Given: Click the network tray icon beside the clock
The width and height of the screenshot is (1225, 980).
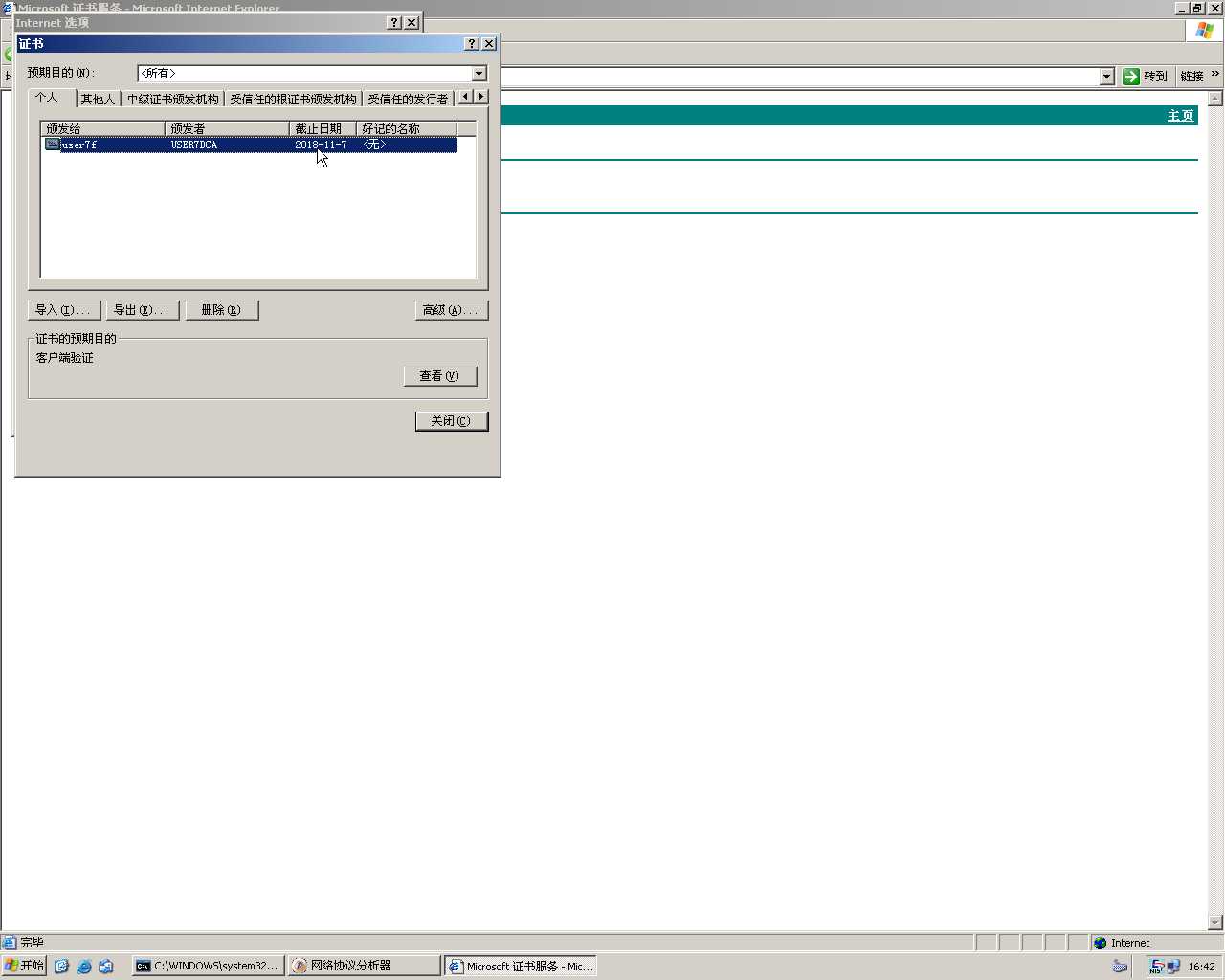Looking at the screenshot, I should coord(1172,967).
